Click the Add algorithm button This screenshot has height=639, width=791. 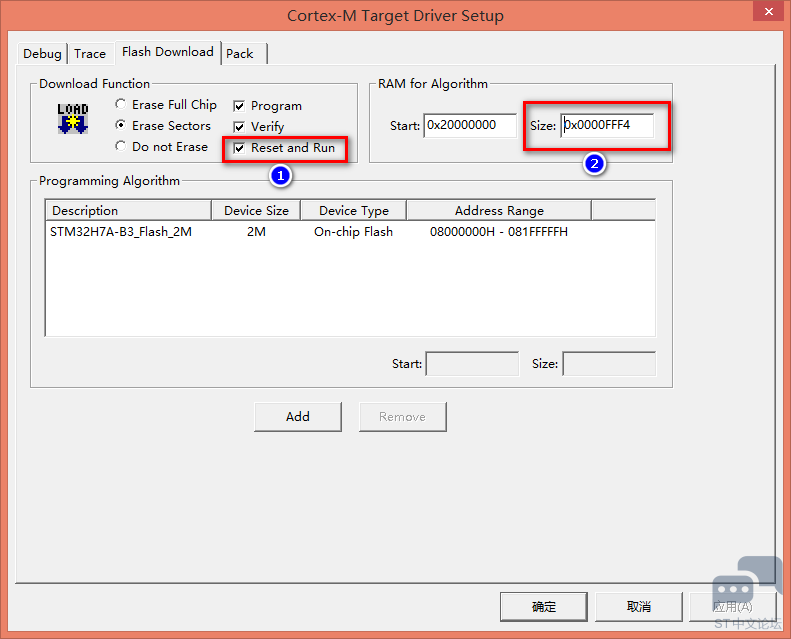coord(298,417)
